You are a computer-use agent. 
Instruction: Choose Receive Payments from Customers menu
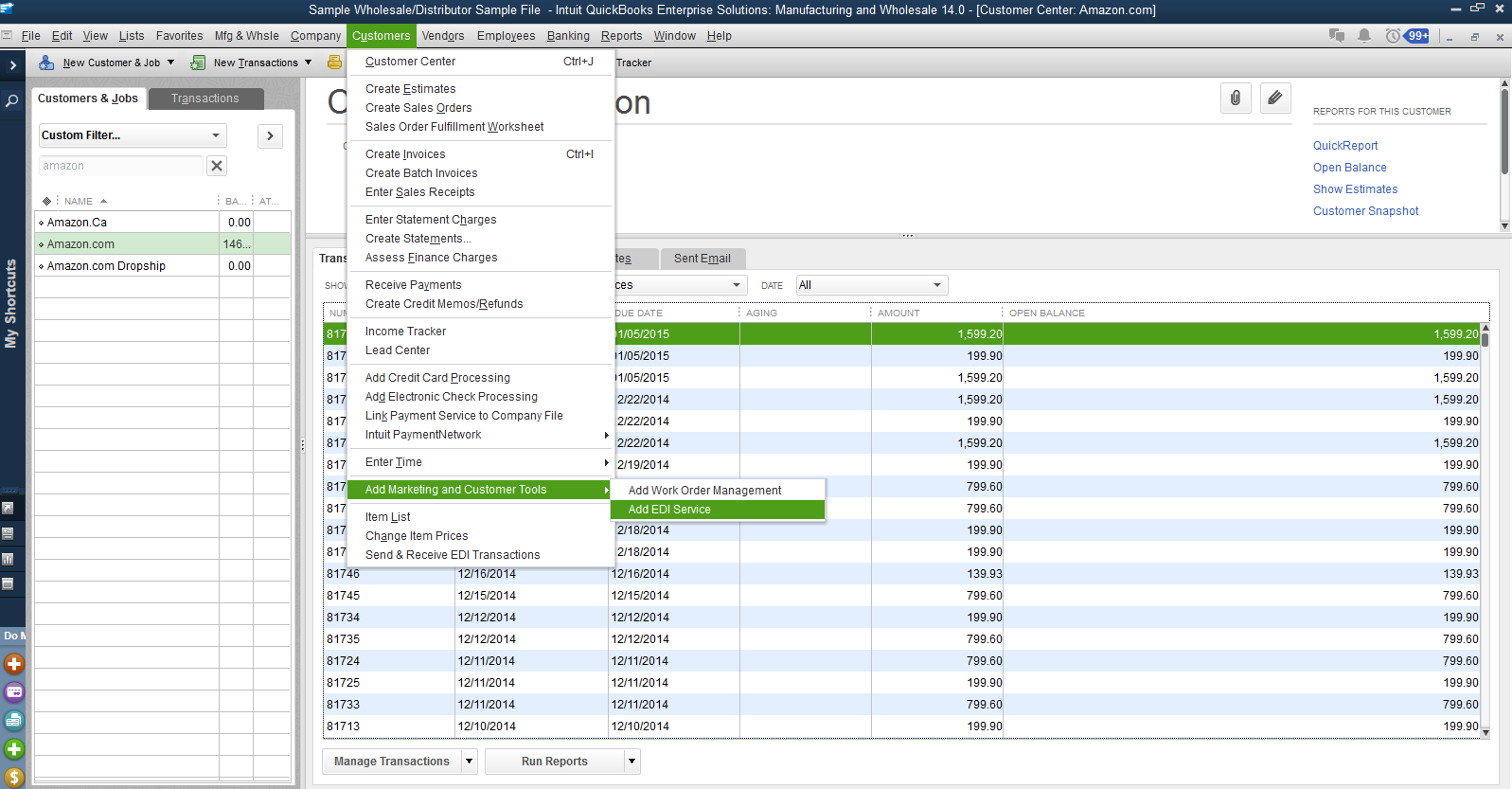[x=413, y=285]
